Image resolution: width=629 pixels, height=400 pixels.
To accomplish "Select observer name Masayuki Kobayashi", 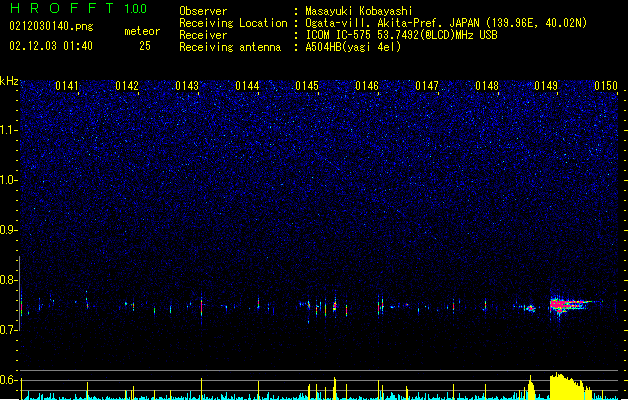I will (x=359, y=11).
